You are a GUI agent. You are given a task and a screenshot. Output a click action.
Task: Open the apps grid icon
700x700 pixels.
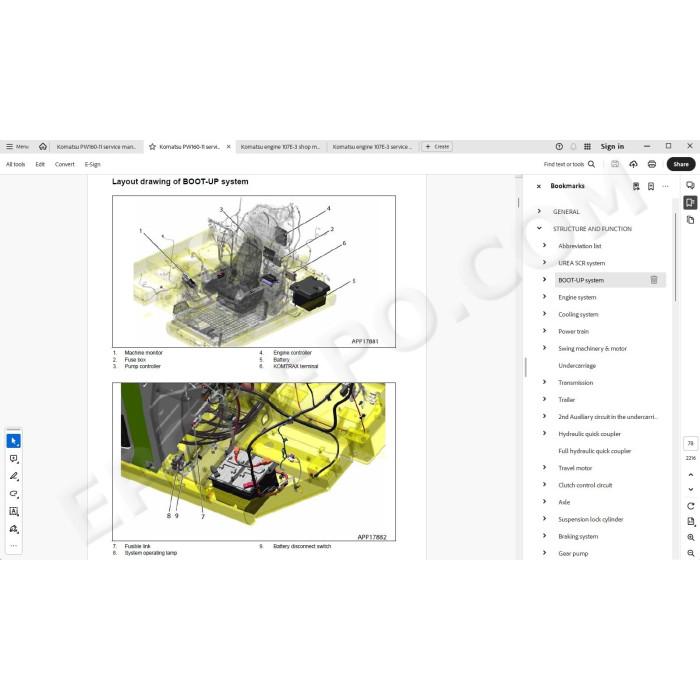588,146
